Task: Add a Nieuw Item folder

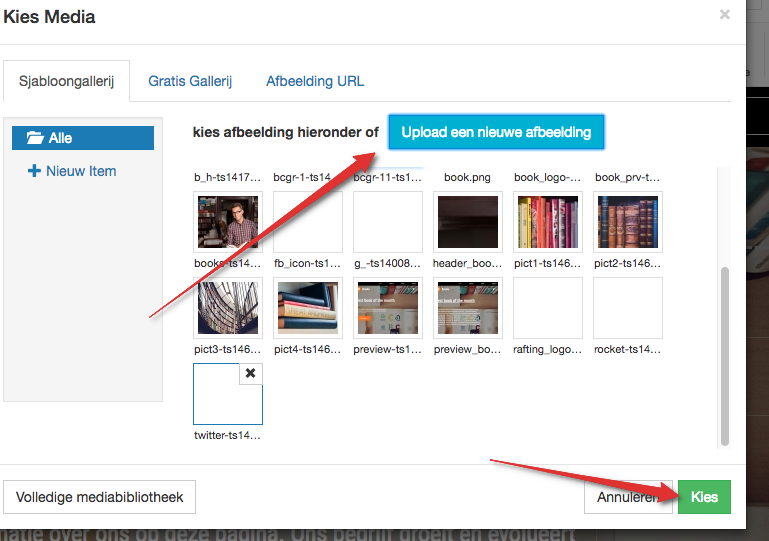Action: 72,171
